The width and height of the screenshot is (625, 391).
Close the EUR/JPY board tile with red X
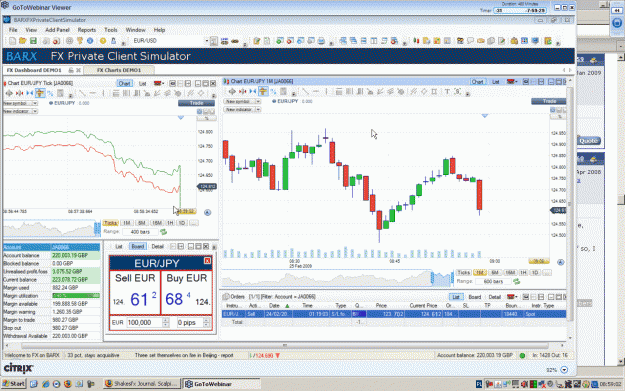pyautogui.click(x=207, y=261)
